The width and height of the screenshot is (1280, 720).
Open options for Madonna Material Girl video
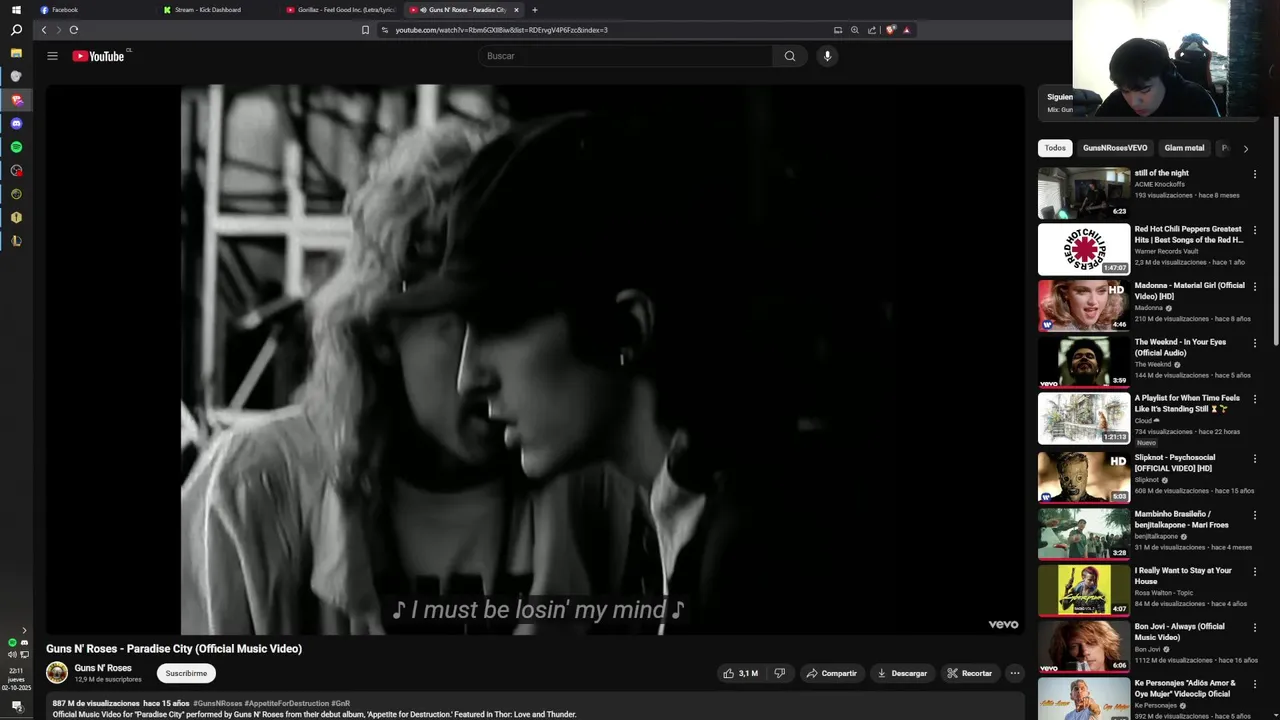1255,286
